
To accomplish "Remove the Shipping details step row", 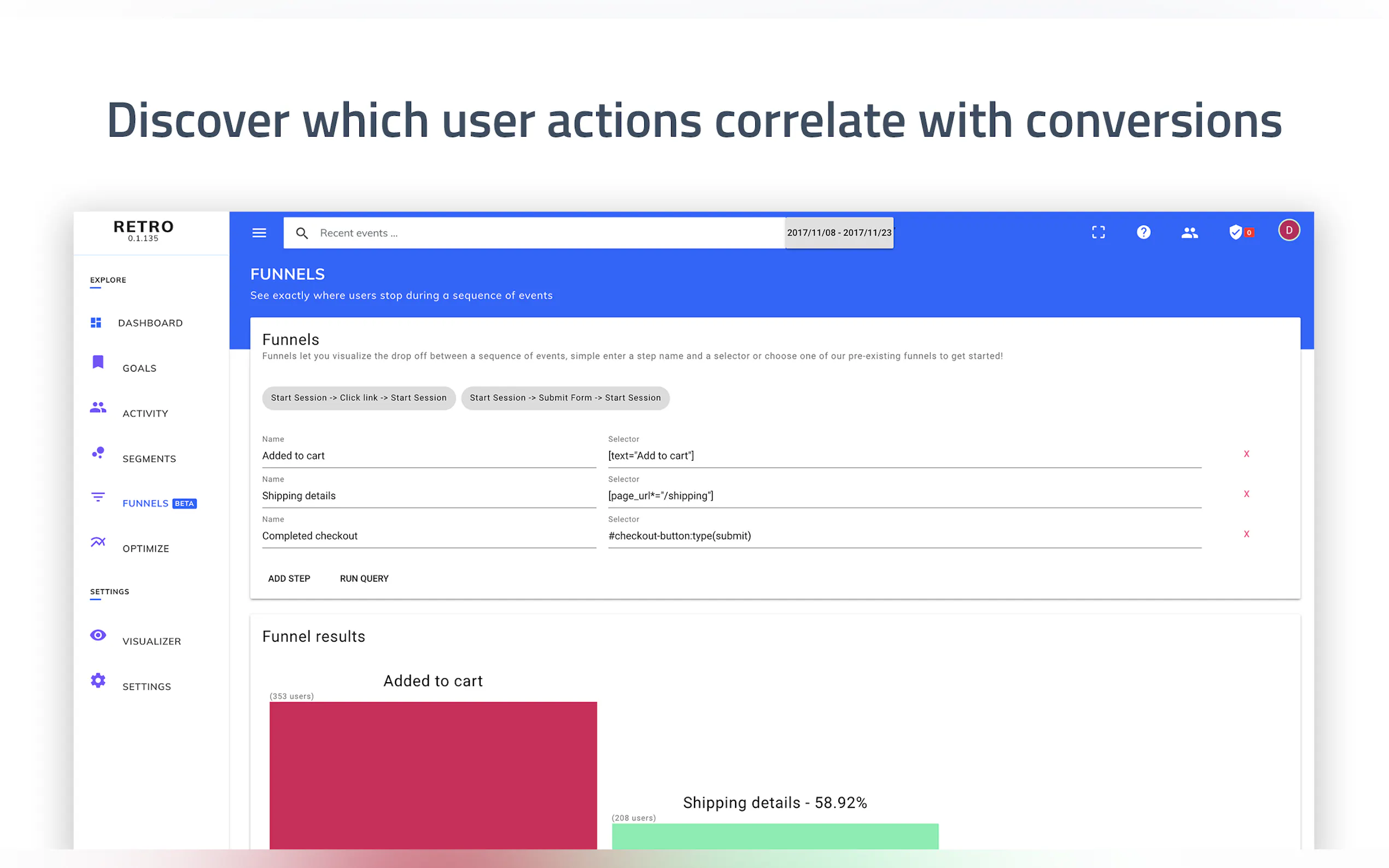I will coord(1246,494).
